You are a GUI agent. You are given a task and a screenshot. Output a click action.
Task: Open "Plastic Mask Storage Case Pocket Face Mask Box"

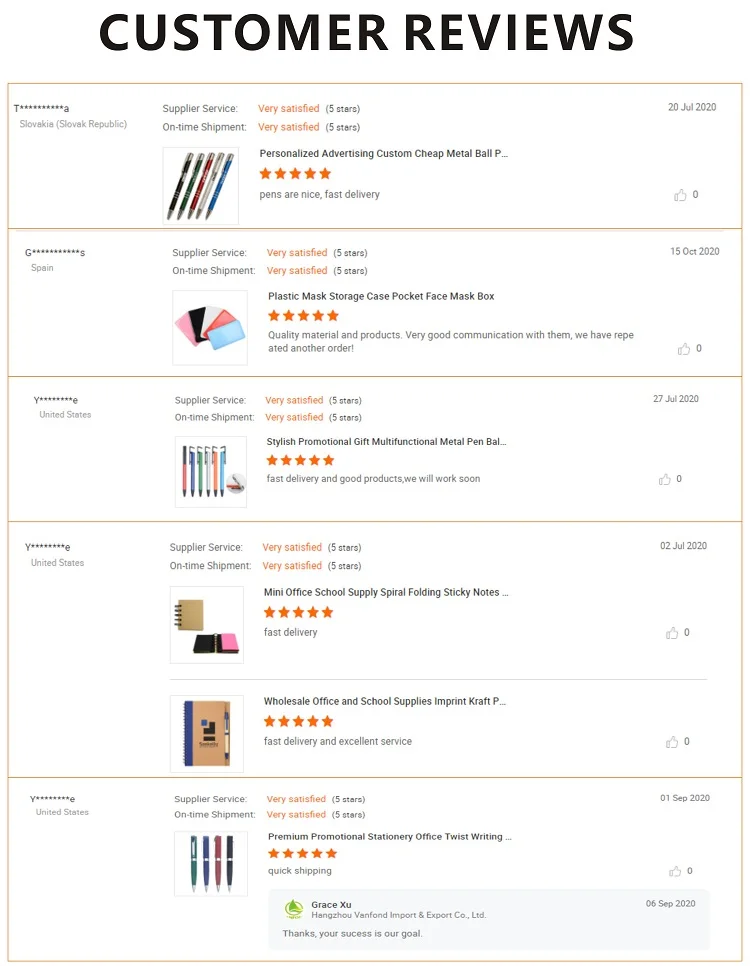click(x=381, y=297)
